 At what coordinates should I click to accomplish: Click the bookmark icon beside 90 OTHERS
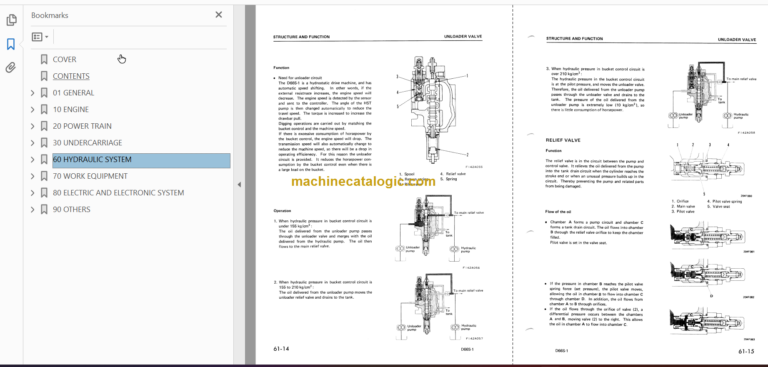point(44,209)
